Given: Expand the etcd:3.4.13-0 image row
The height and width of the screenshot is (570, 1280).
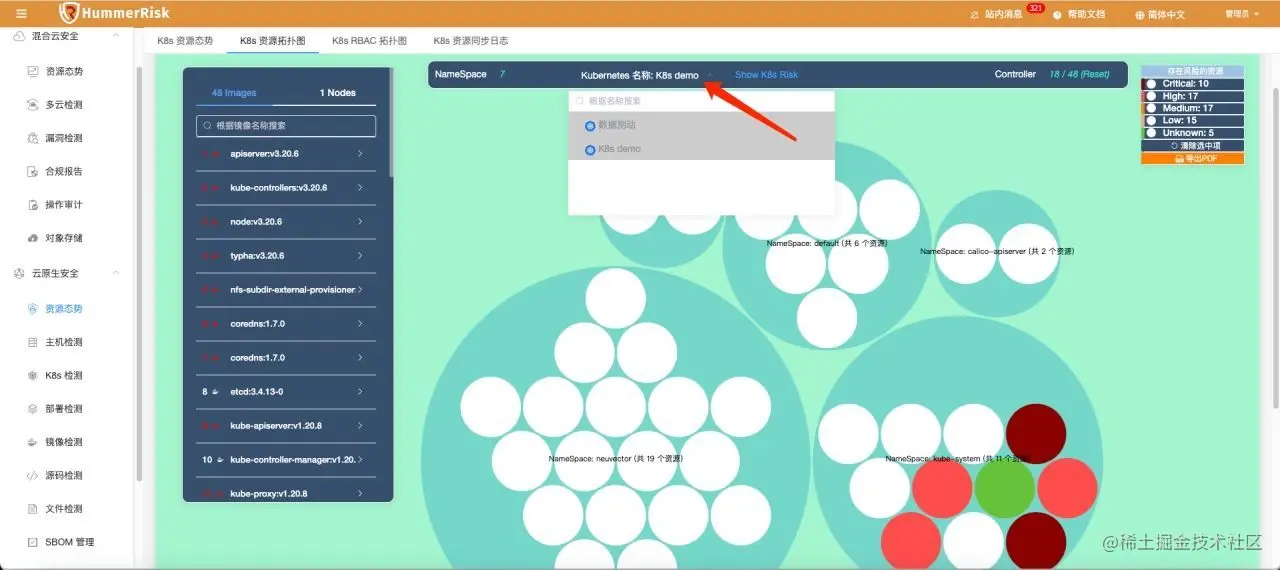Looking at the screenshot, I should (285, 391).
